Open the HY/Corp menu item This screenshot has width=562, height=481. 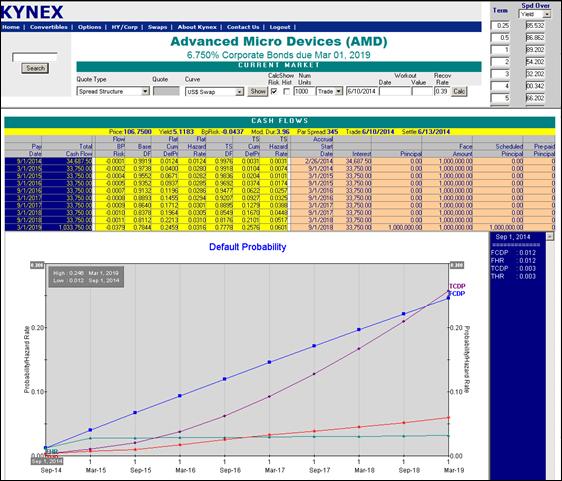tap(124, 27)
